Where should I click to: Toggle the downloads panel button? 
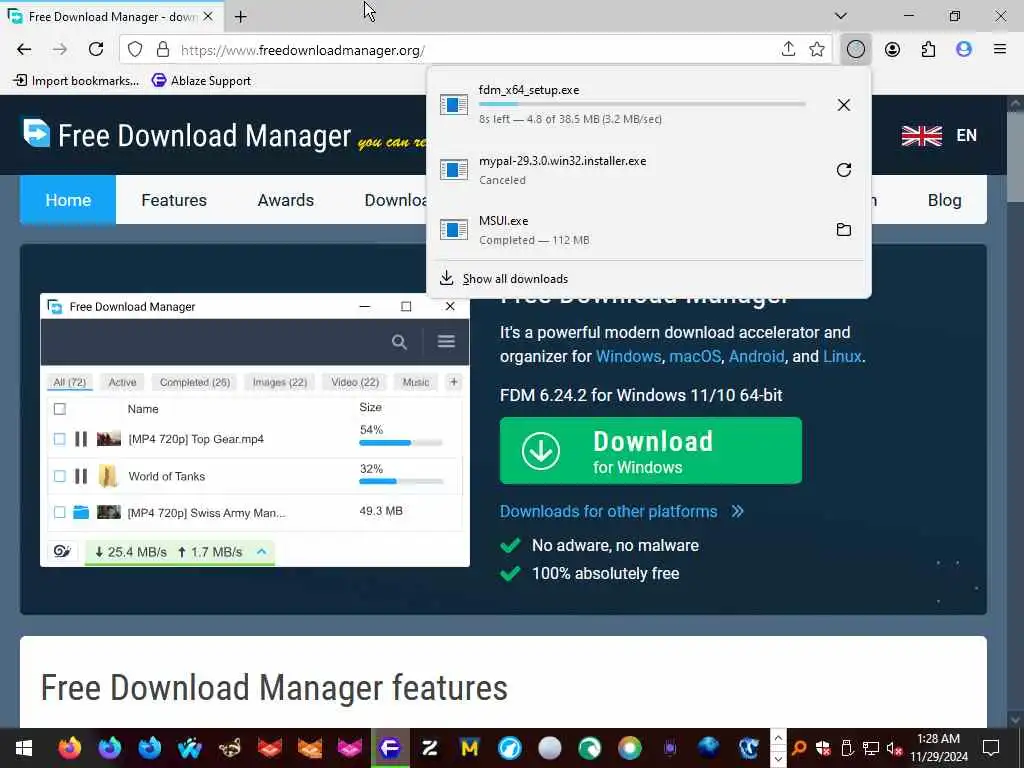click(856, 50)
